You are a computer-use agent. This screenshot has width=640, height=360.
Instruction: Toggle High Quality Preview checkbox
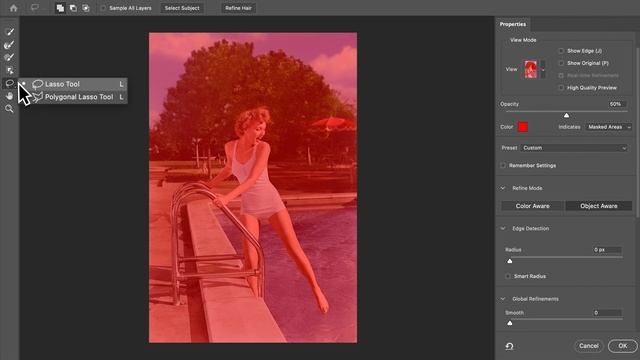coord(561,88)
